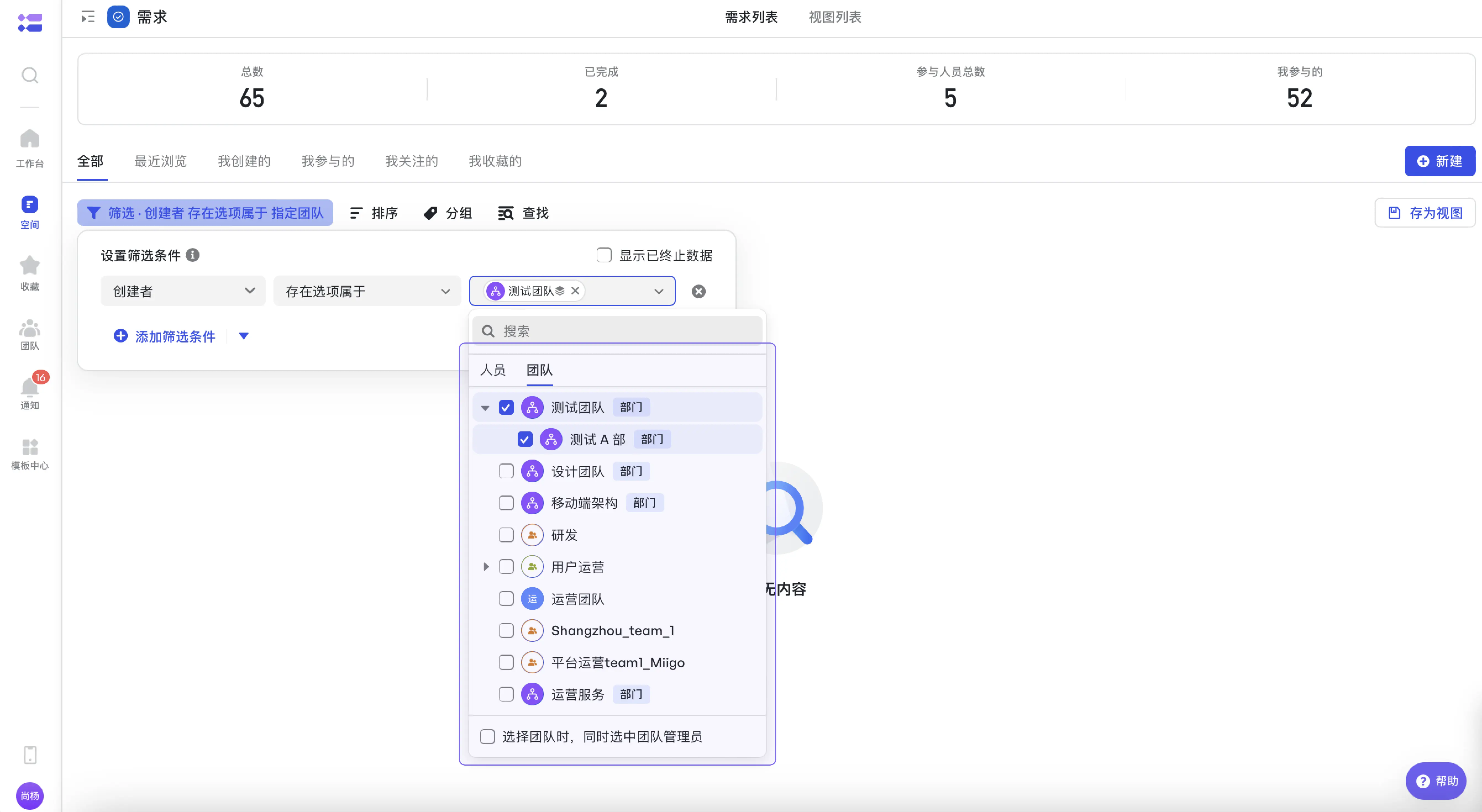Click the Shangzhou_team_1 avatar icon
1482x812 pixels.
(532, 630)
